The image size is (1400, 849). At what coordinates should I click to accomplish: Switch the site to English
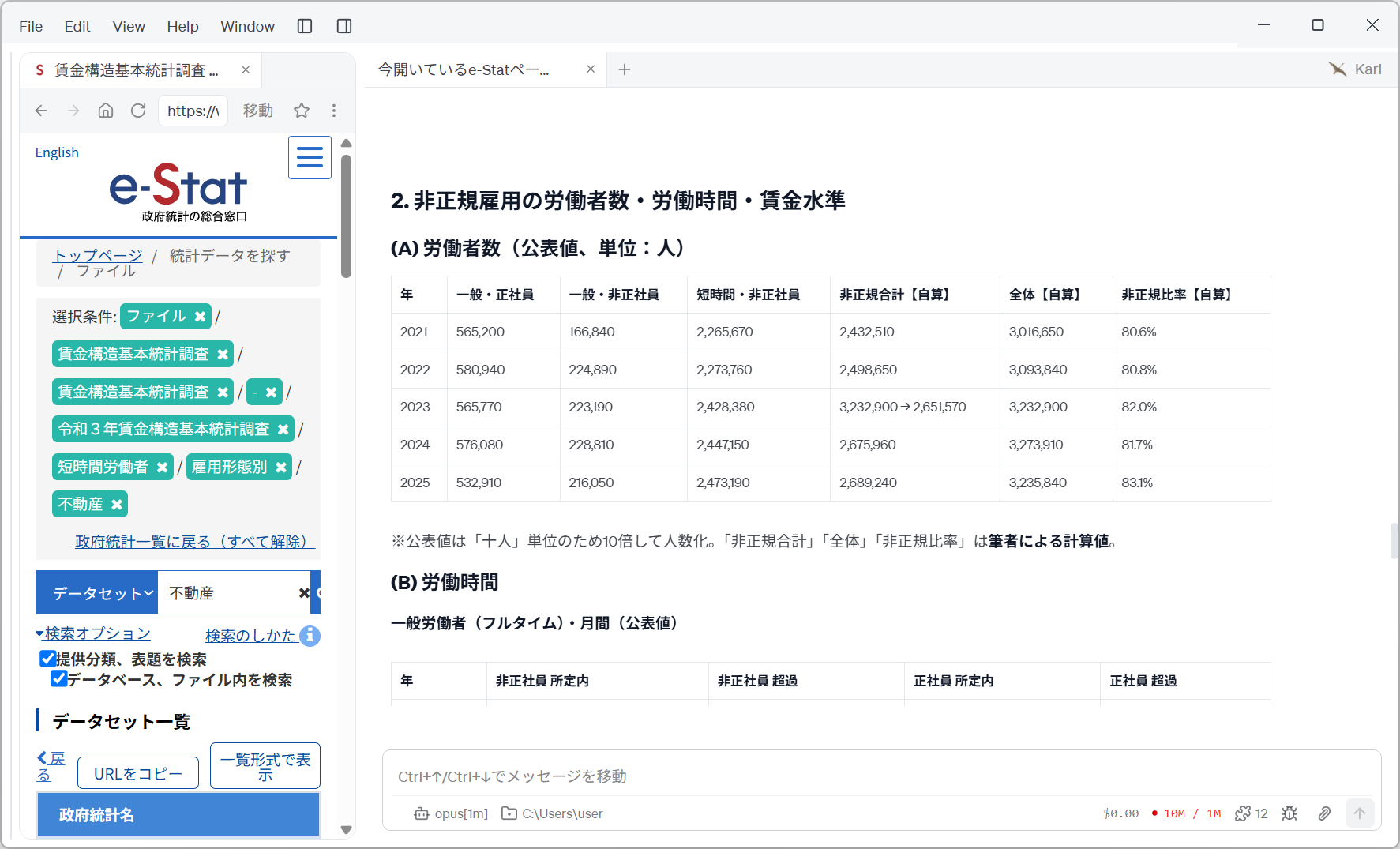coord(57,152)
